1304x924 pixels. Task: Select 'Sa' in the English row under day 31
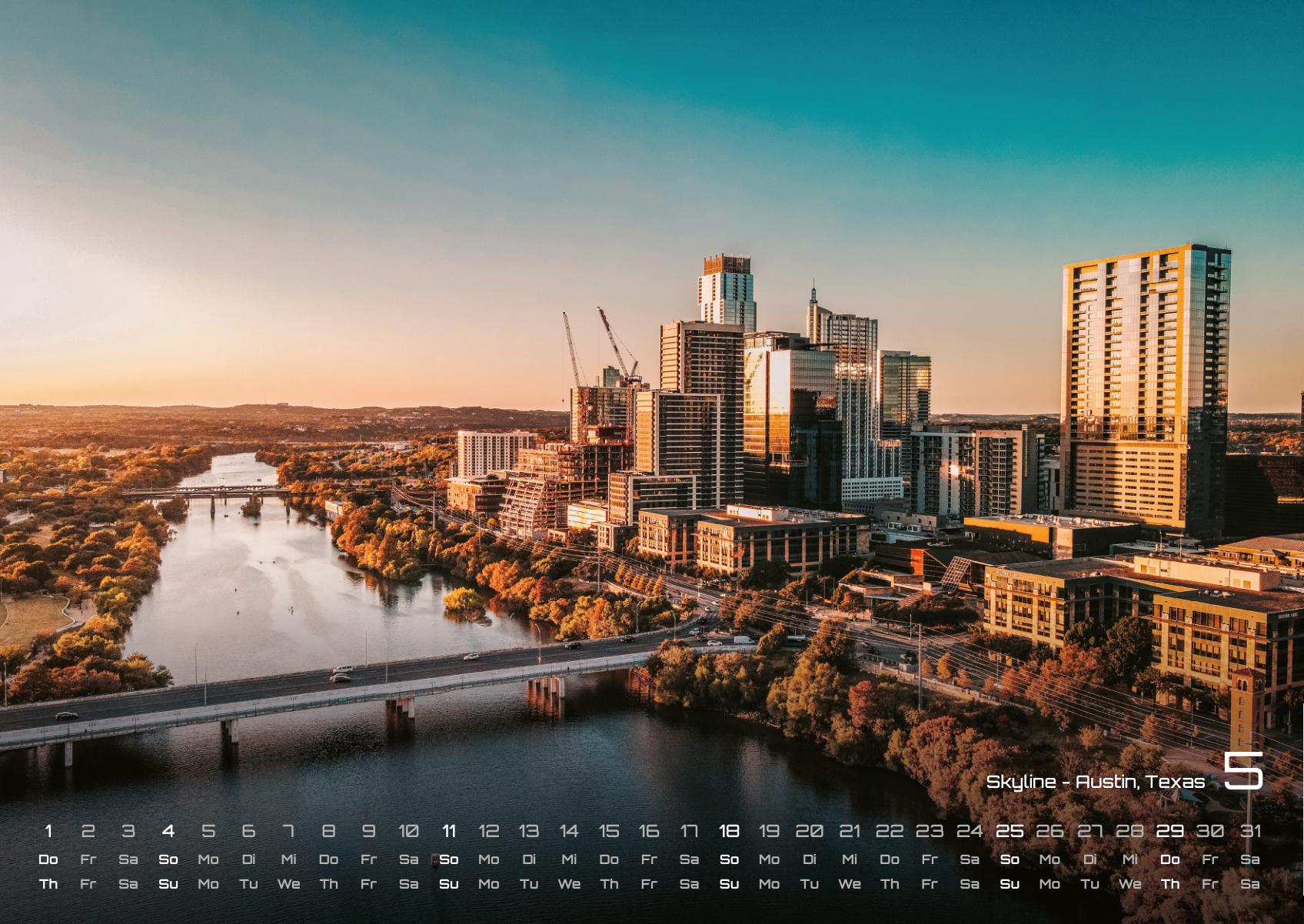pos(1250,884)
